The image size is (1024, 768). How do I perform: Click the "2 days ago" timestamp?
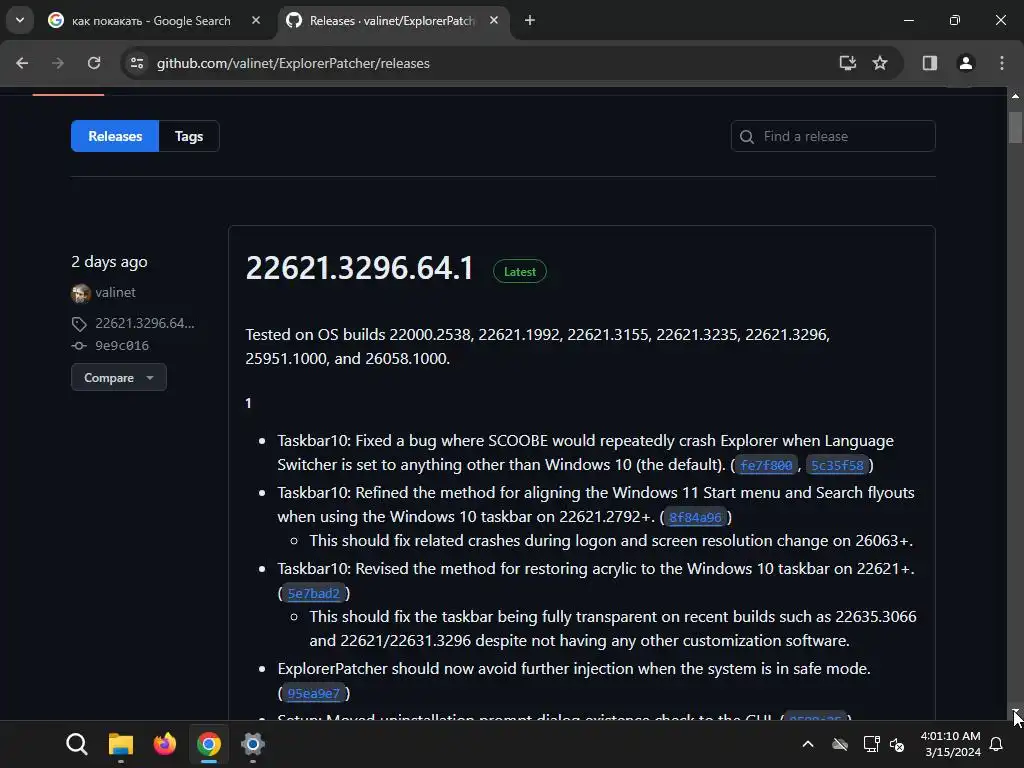point(109,262)
